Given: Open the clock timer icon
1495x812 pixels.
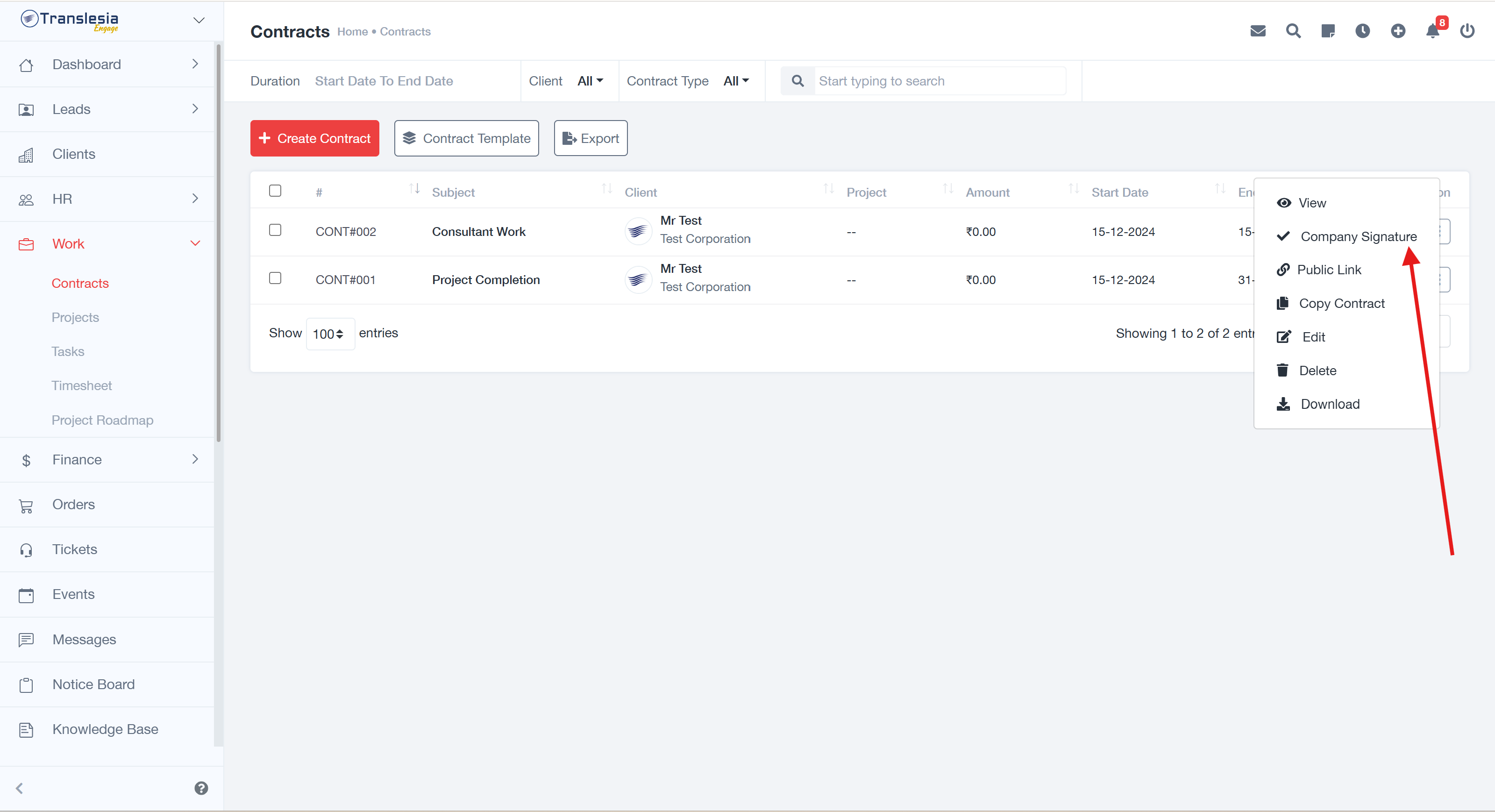Looking at the screenshot, I should tap(1363, 31).
